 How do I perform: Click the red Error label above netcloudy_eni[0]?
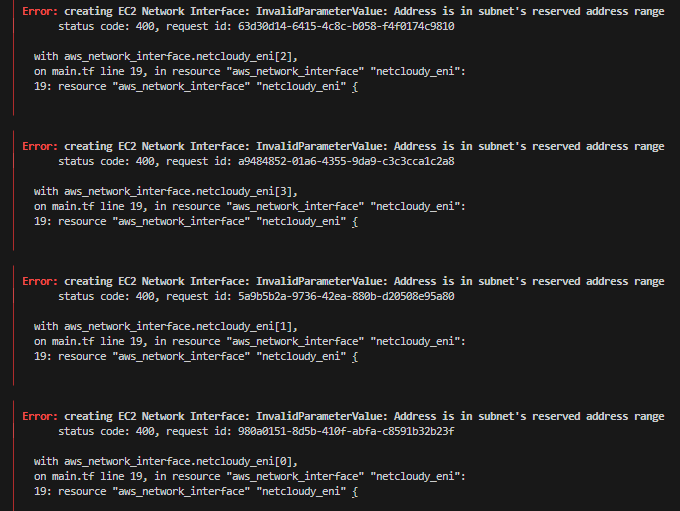(x=40, y=416)
